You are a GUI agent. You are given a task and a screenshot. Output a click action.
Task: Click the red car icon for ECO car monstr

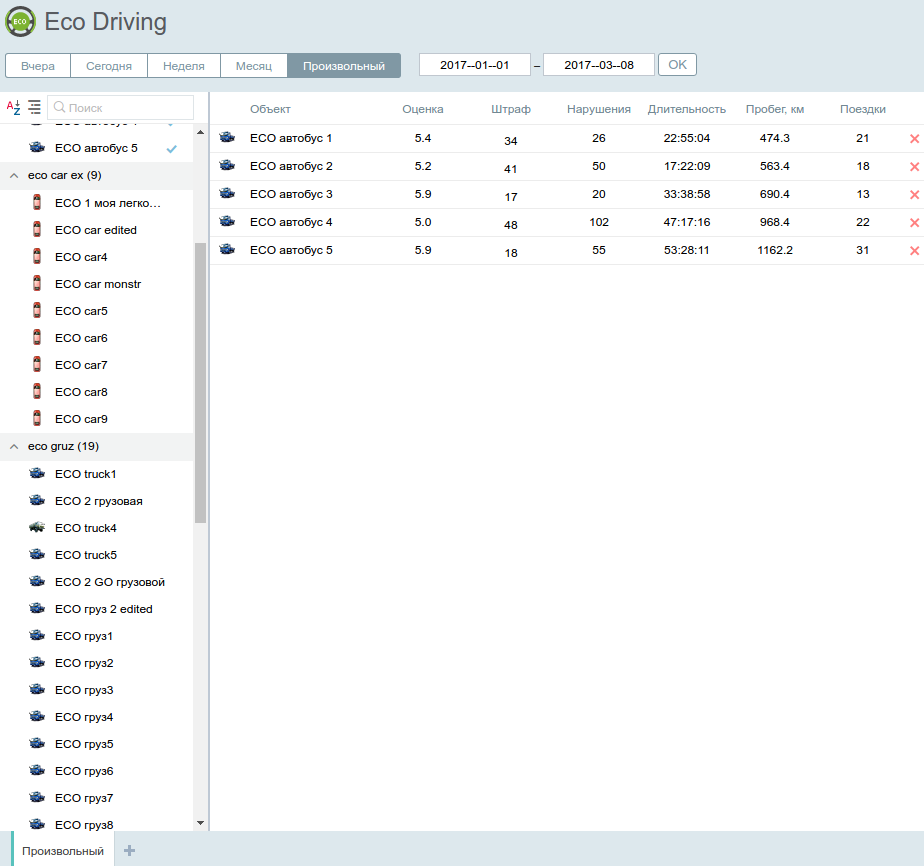pos(37,284)
